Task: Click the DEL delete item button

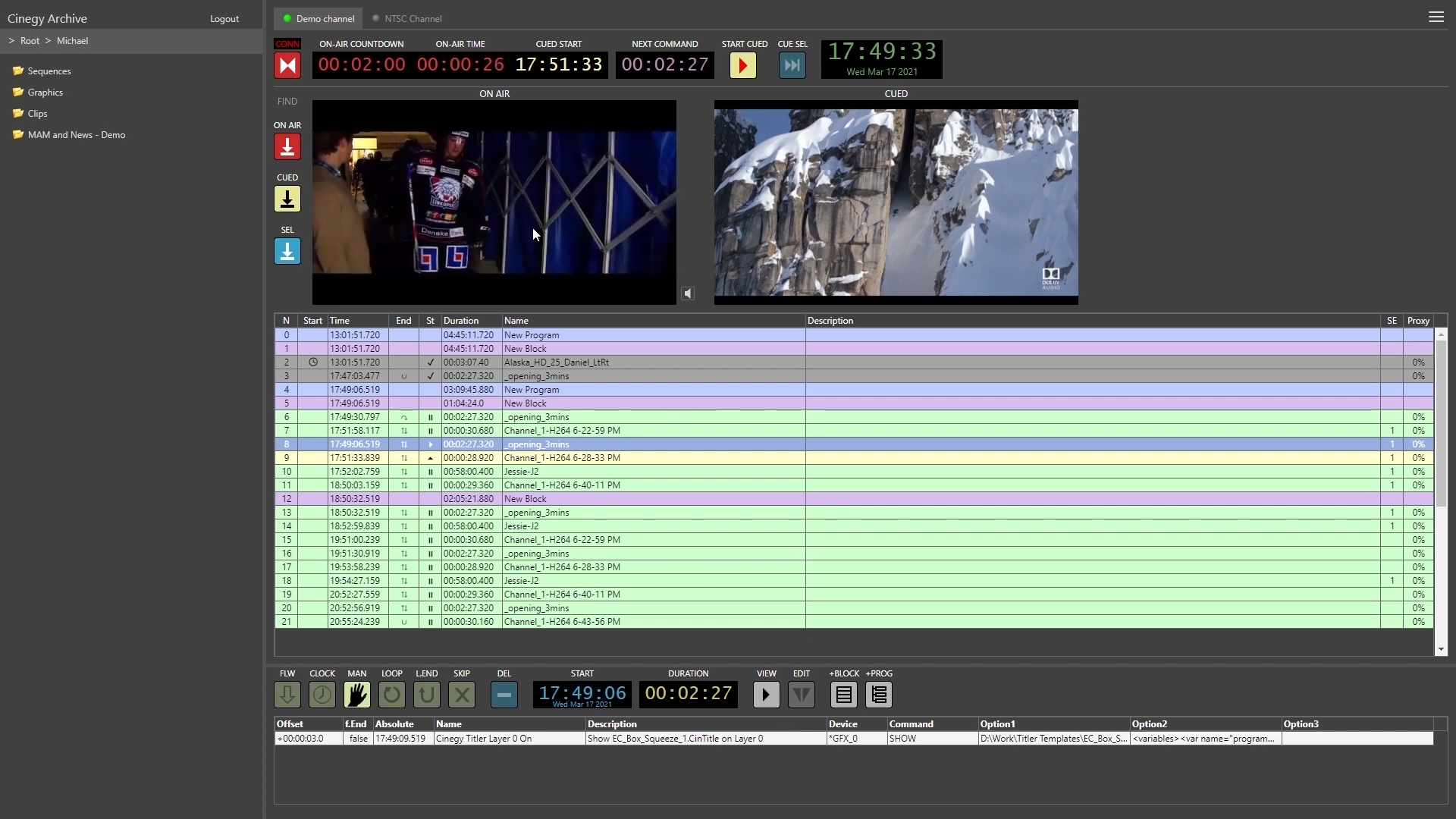Action: coord(504,695)
